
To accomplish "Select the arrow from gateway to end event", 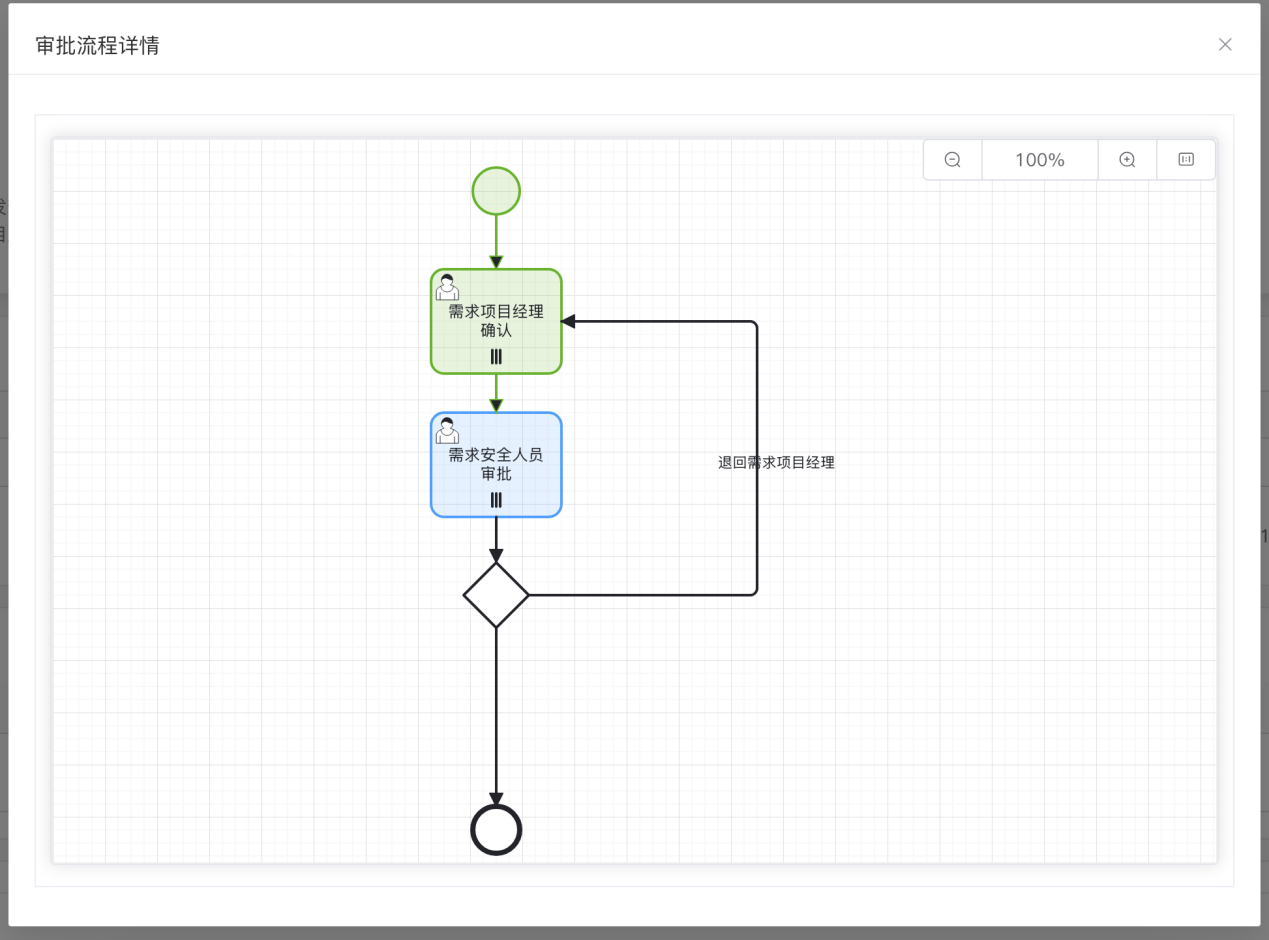I will 496,716.
